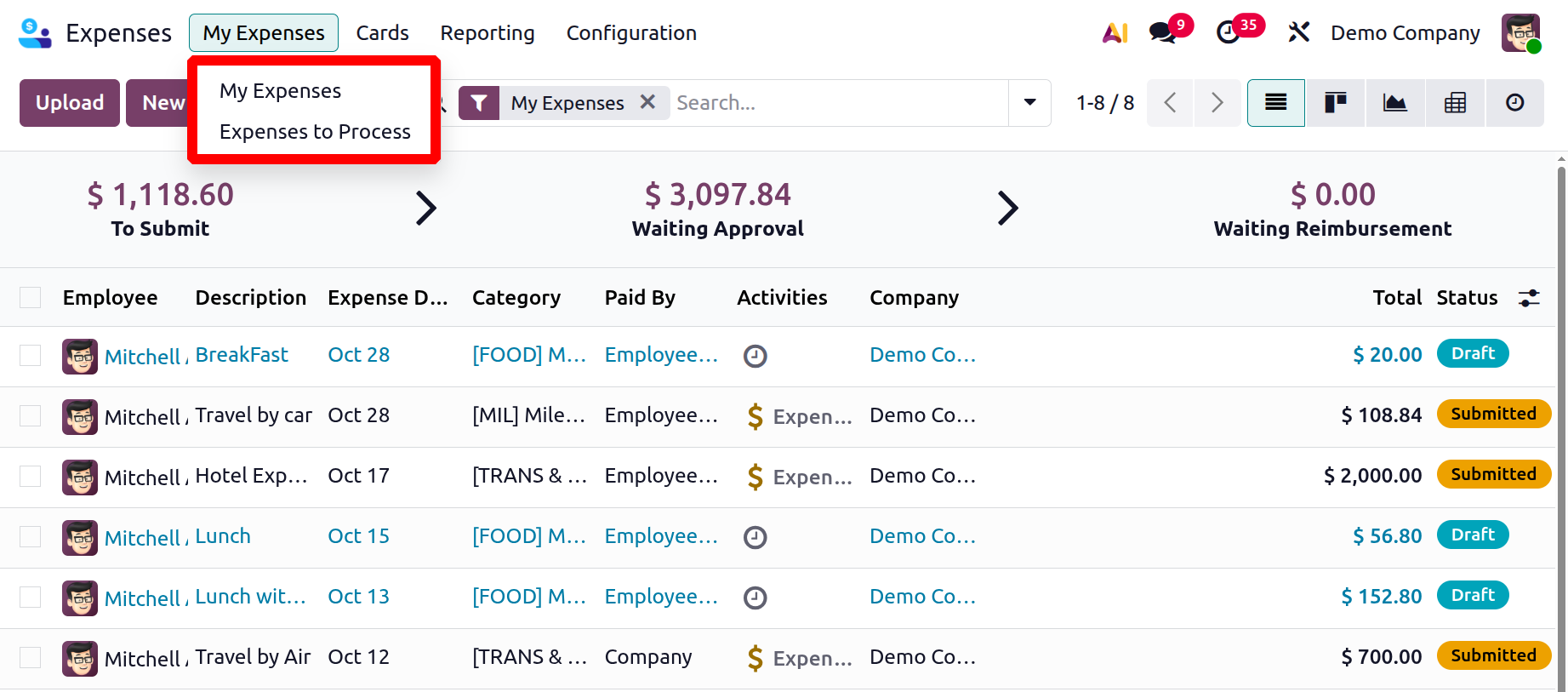This screenshot has height=692, width=1568.
Task: Check the BreakFast expense row checkbox
Action: (31, 355)
